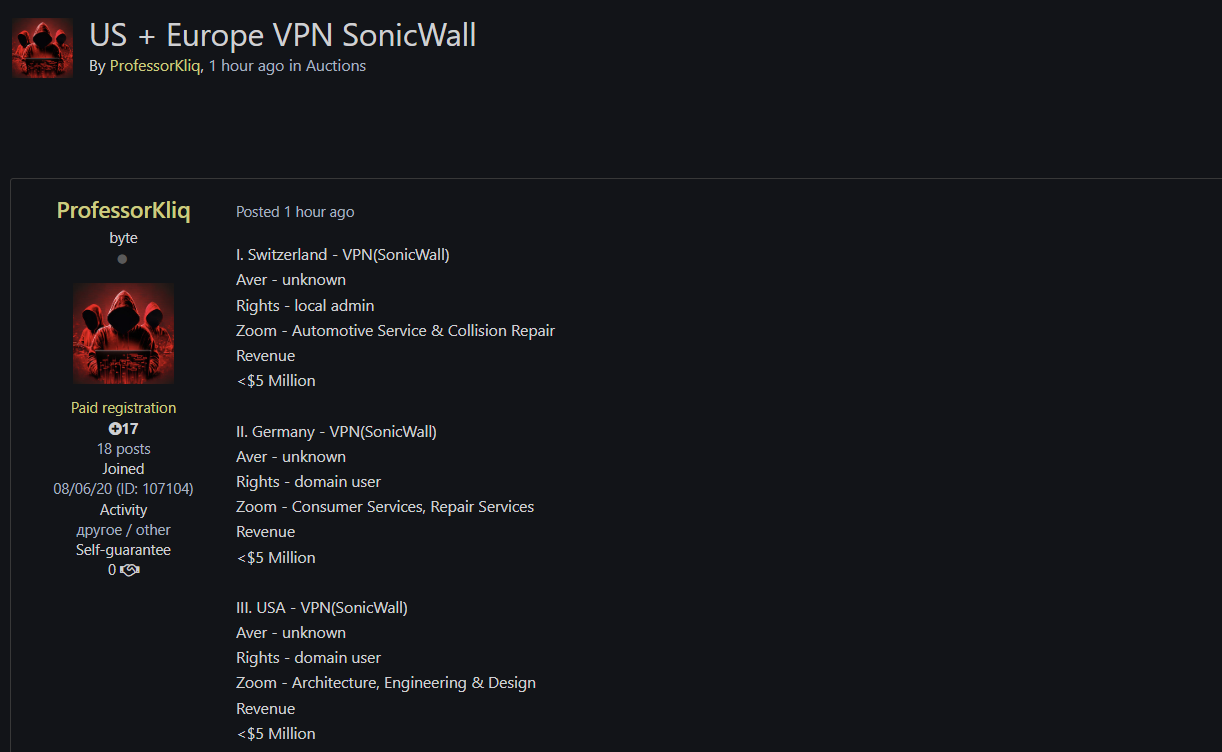Click the "byte" rank label

point(123,238)
